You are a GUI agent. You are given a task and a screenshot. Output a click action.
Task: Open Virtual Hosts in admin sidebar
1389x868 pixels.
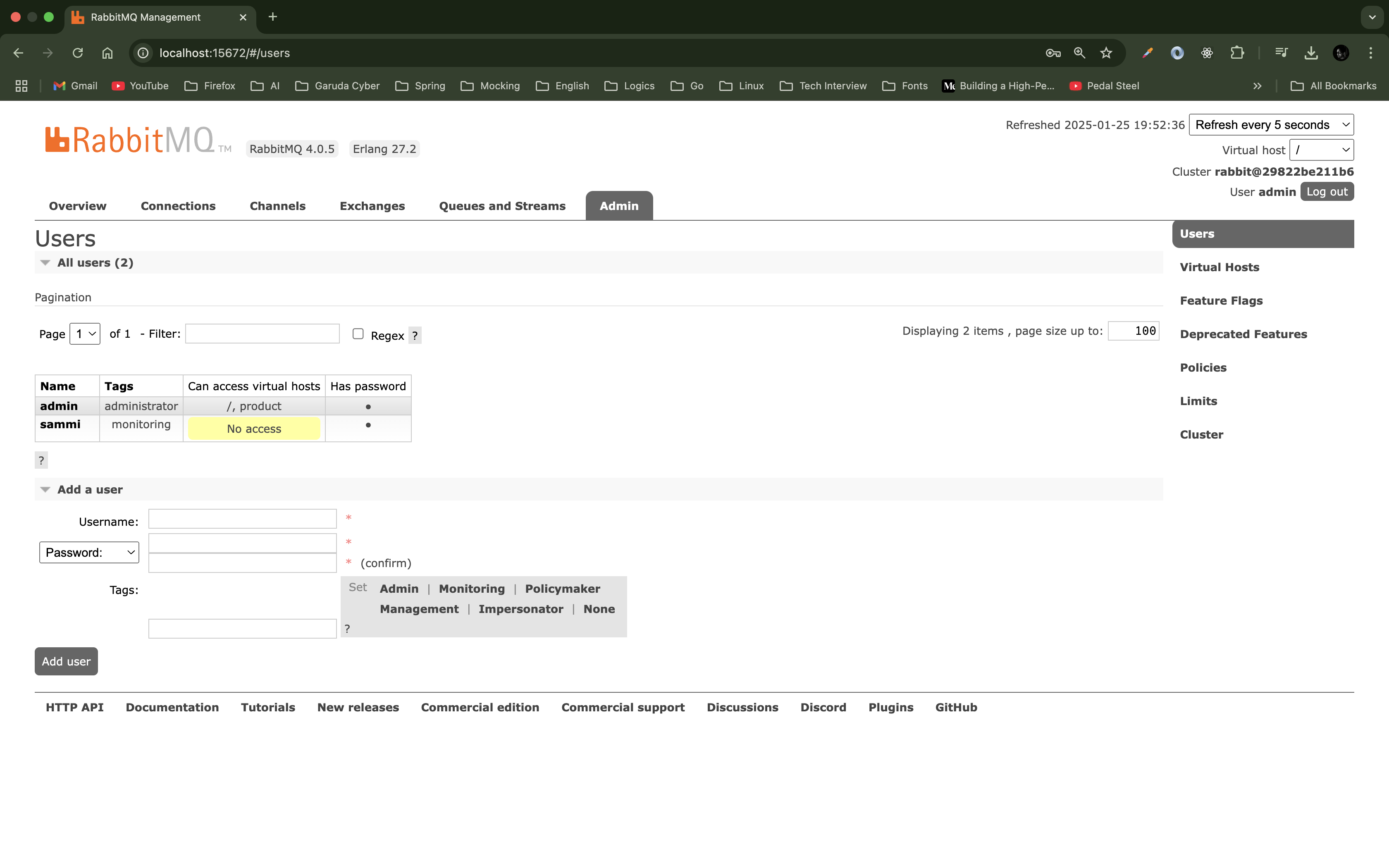pos(1219,267)
